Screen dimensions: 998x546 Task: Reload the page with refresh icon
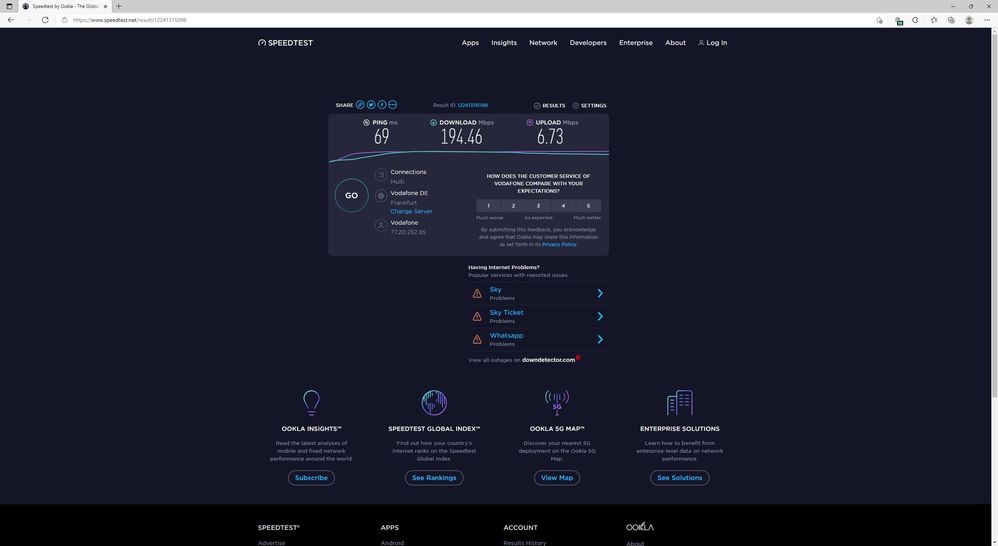[45, 20]
